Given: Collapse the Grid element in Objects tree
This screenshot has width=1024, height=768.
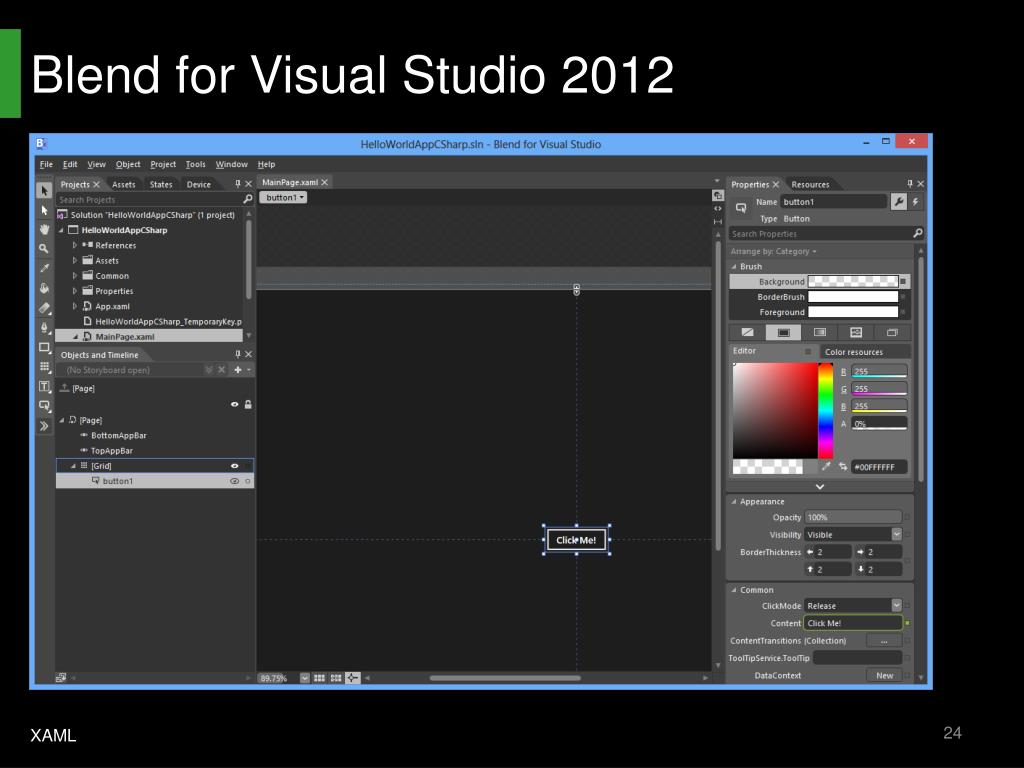Looking at the screenshot, I should [x=73, y=466].
